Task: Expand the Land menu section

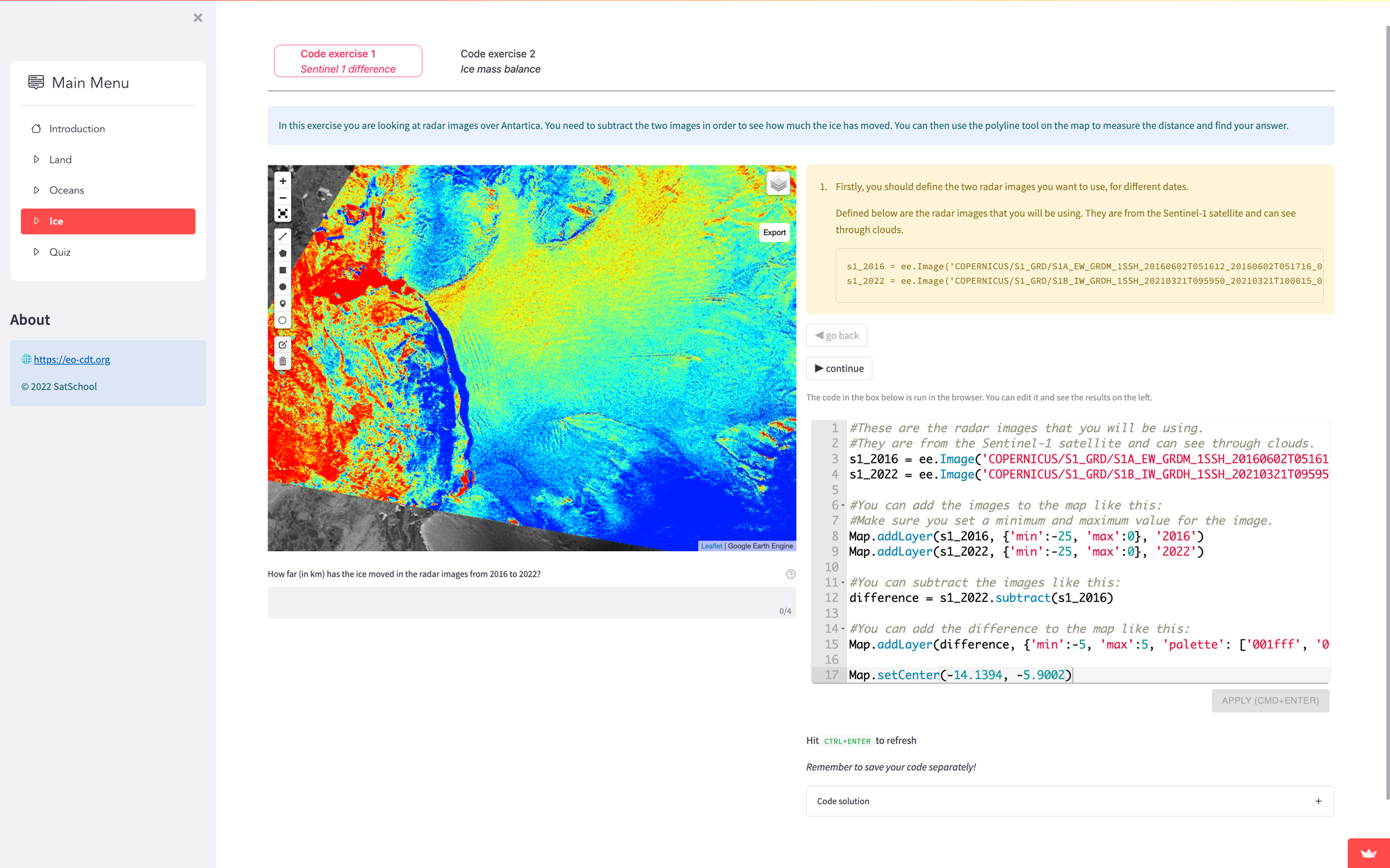Action: tap(60, 160)
